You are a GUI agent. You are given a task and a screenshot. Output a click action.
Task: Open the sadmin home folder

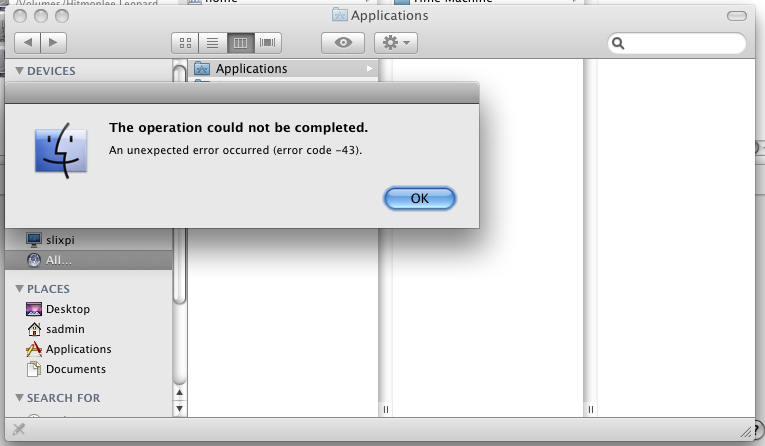coord(88,329)
